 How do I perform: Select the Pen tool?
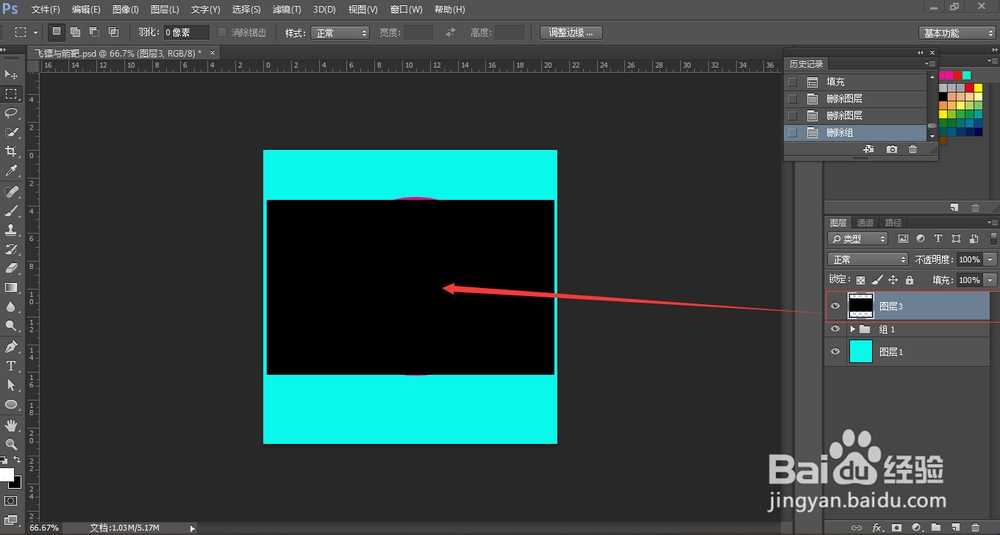(x=11, y=347)
